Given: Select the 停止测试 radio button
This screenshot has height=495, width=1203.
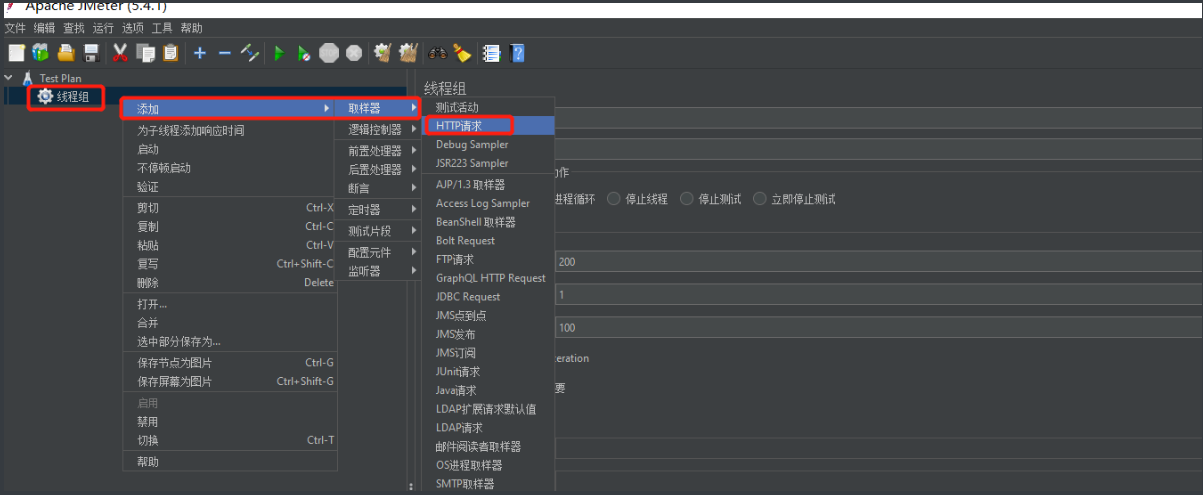Looking at the screenshot, I should coord(687,199).
